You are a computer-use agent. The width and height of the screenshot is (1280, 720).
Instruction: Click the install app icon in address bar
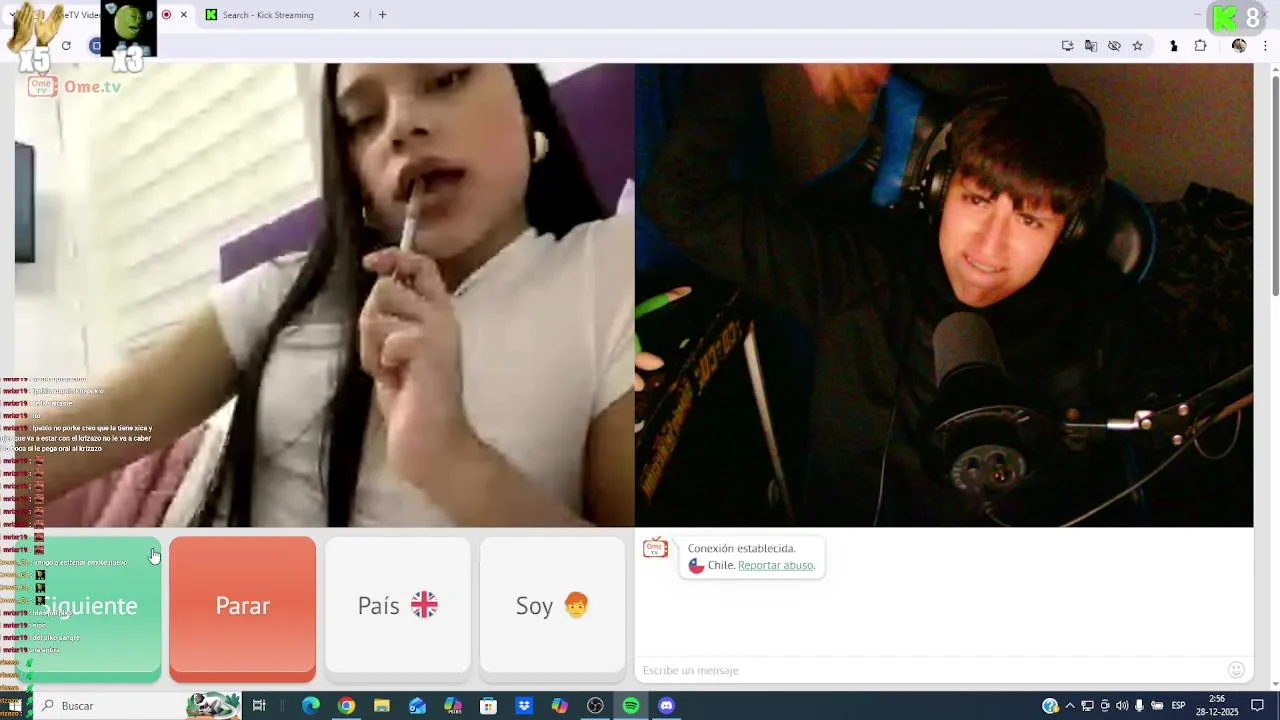tap(1068, 46)
